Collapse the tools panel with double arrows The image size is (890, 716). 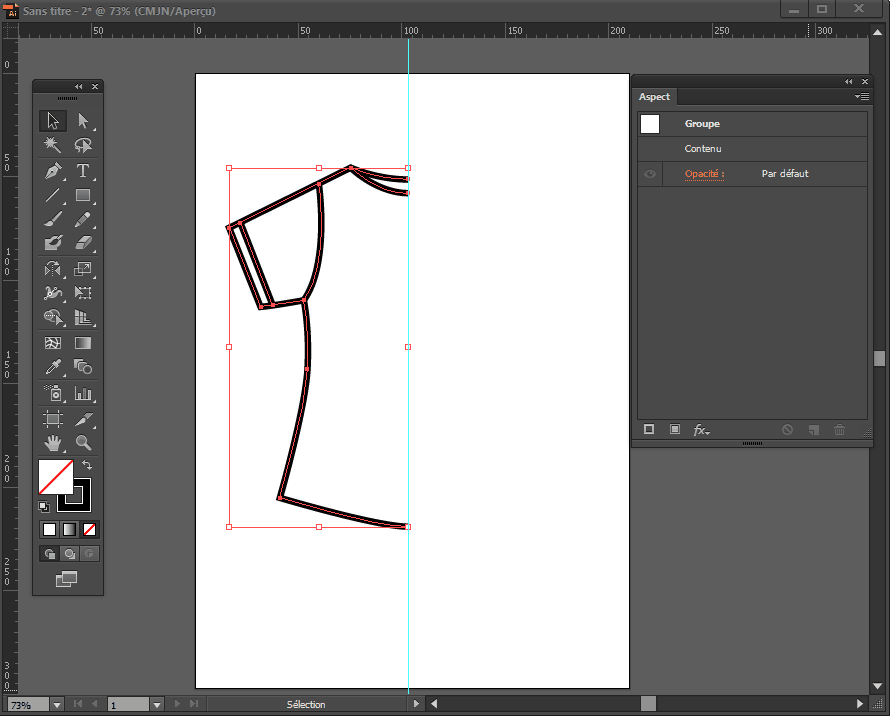[x=79, y=87]
